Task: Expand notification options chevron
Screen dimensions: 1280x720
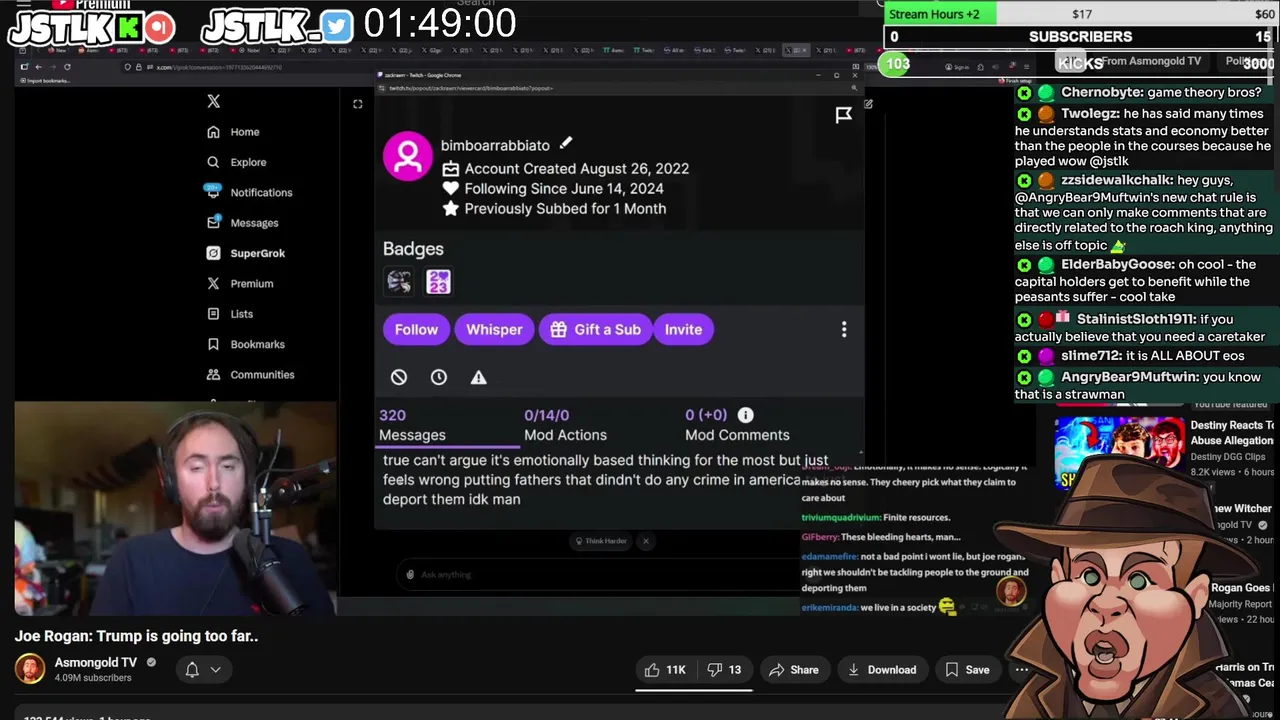Action: click(215, 670)
